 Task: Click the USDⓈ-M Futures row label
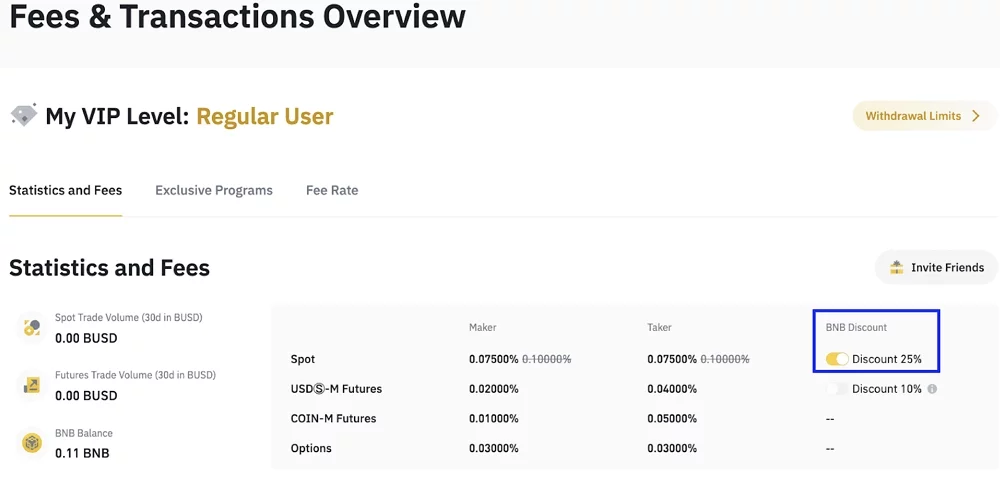tap(336, 389)
